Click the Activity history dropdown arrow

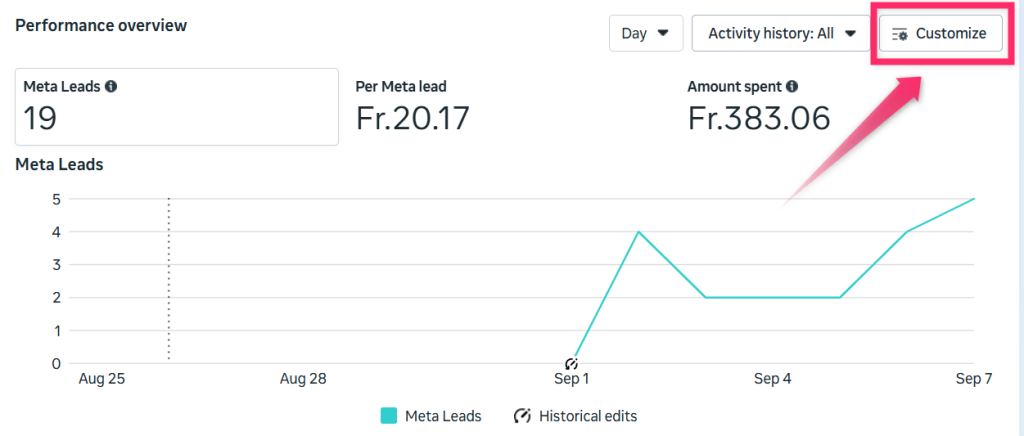point(851,34)
